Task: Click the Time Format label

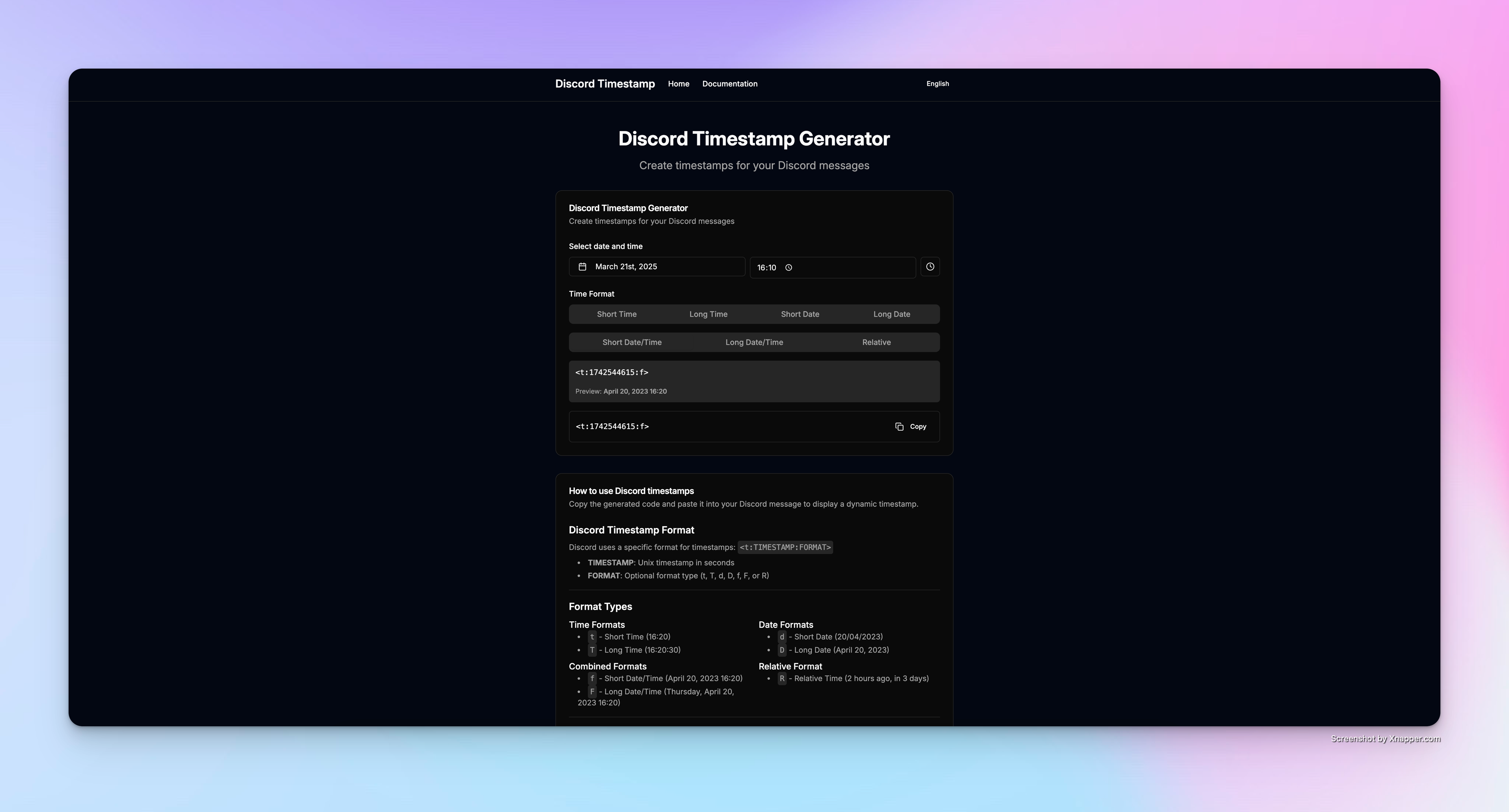Action: point(591,294)
